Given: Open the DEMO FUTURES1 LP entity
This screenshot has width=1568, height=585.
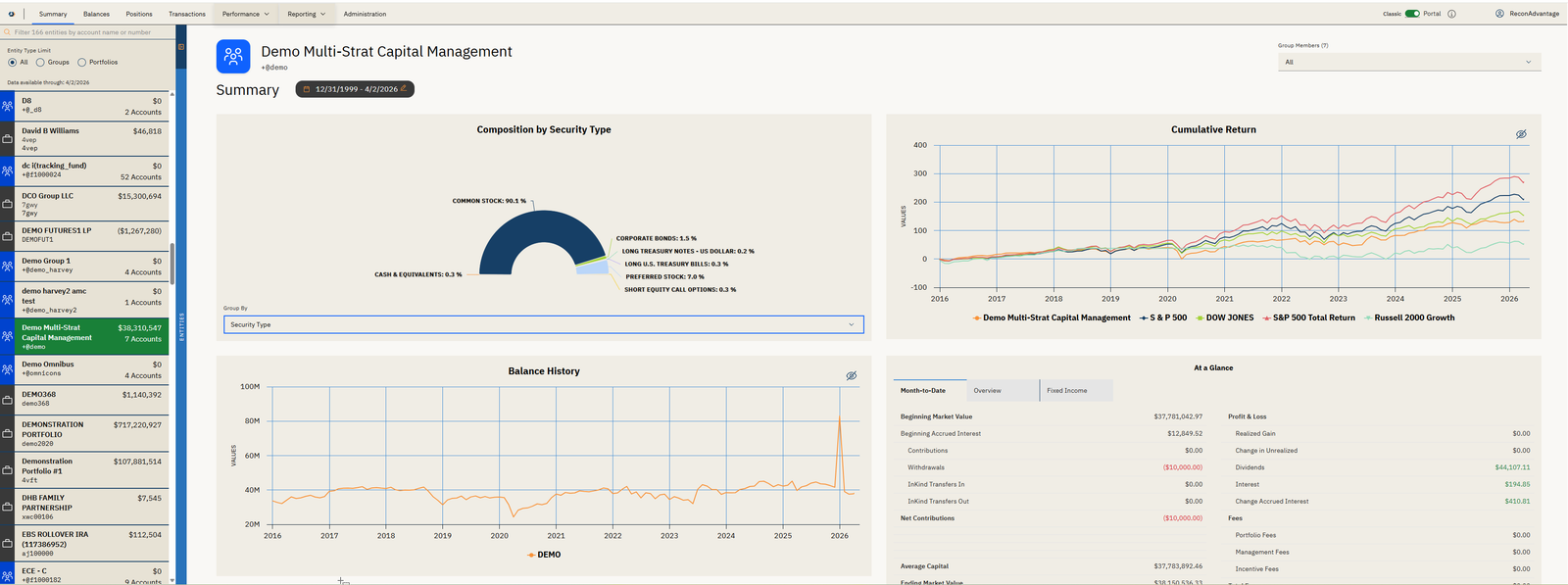Looking at the screenshot, I should [x=84, y=235].
